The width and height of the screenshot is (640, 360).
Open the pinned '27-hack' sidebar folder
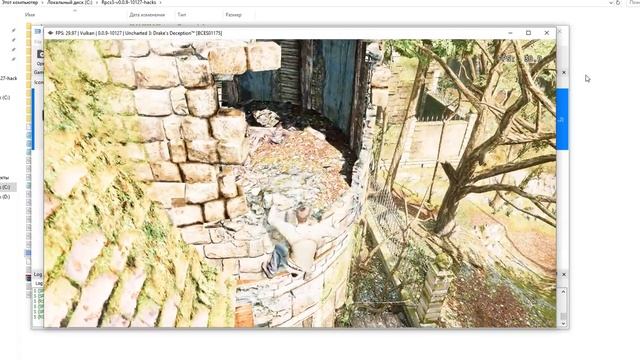tap(9, 78)
